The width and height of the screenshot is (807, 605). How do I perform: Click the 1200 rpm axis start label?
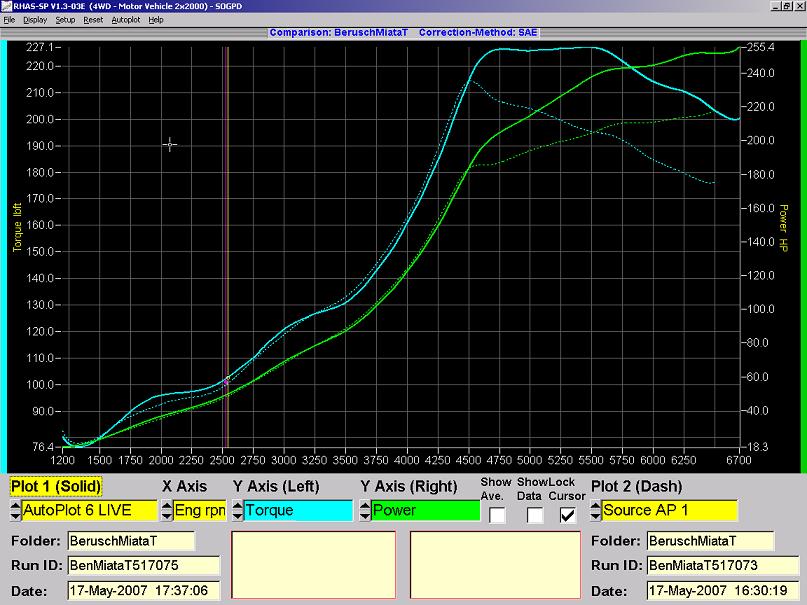tap(63, 460)
